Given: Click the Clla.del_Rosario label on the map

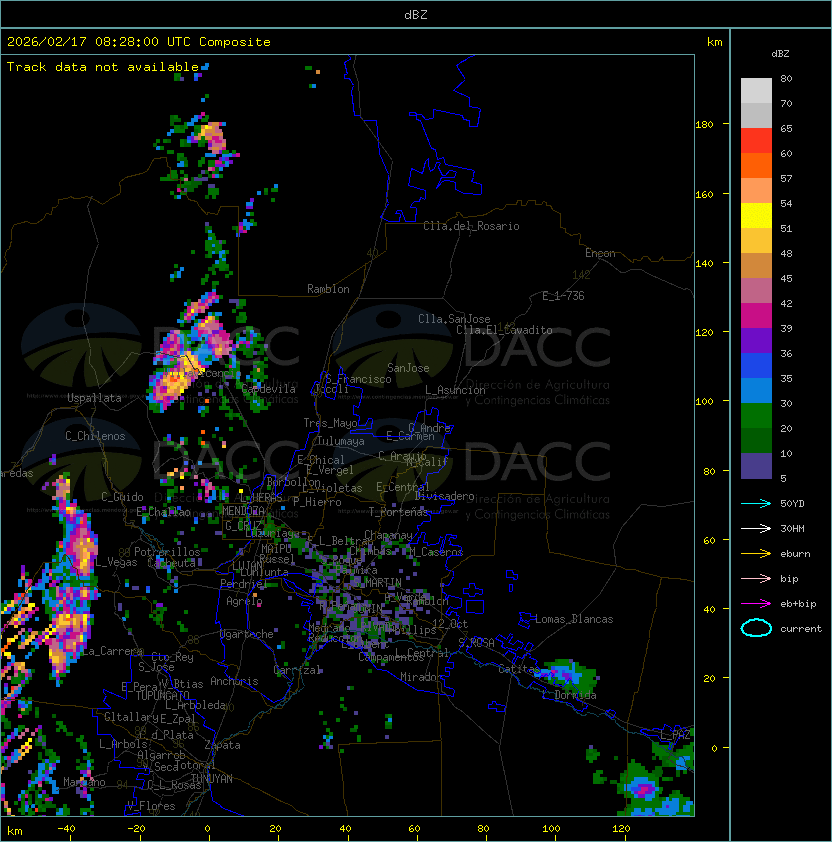Looking at the screenshot, I should coord(471,226).
